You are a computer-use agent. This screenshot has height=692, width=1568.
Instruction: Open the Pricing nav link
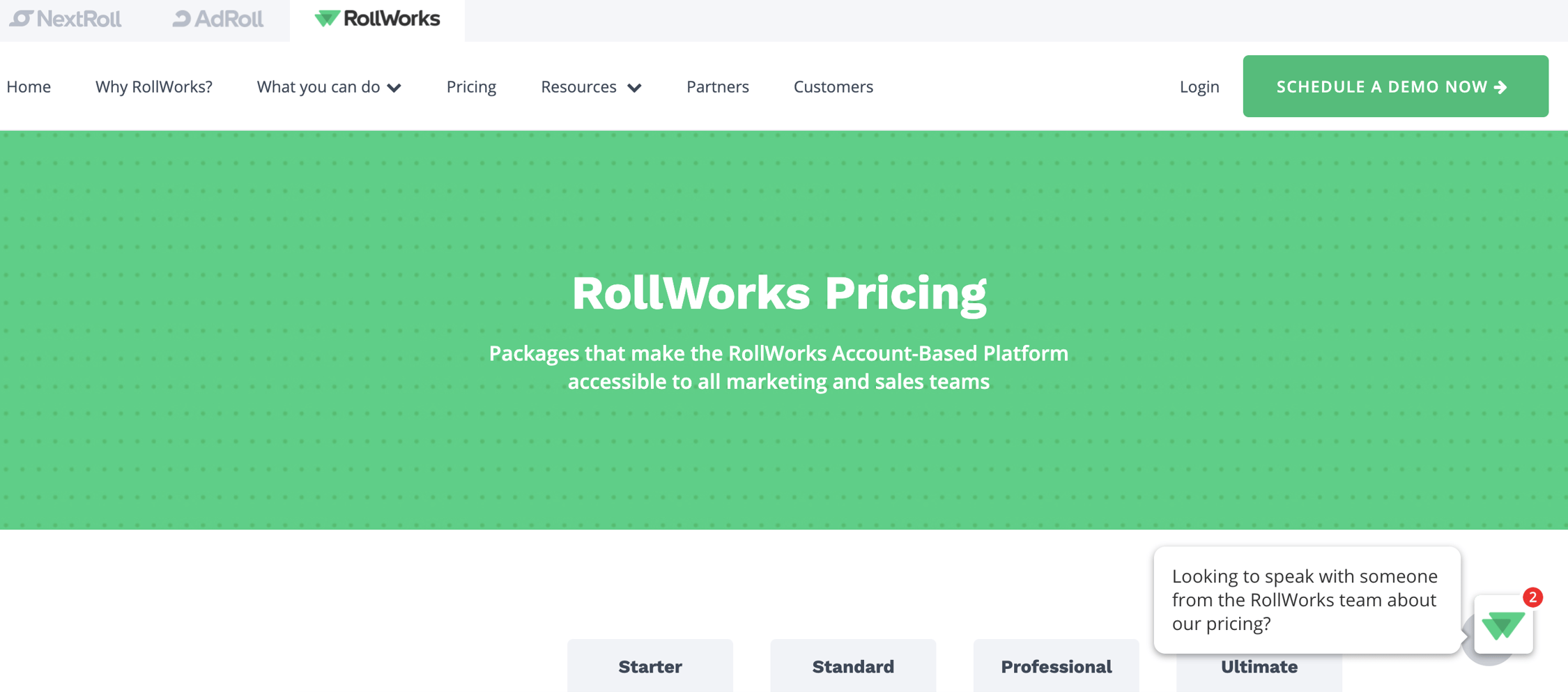point(471,87)
